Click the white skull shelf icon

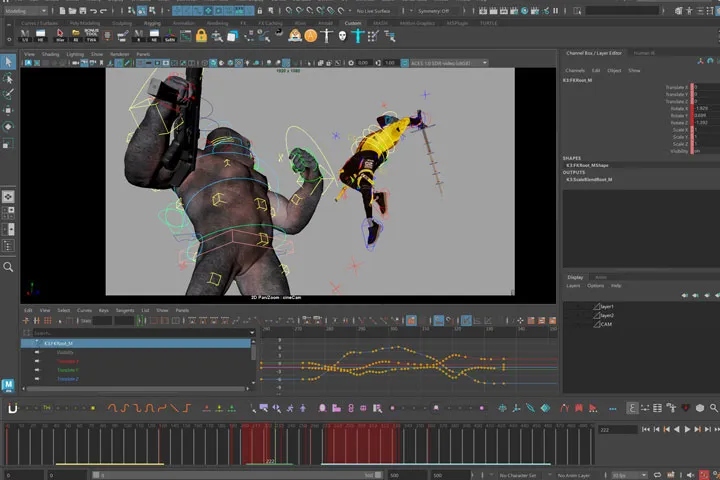342,35
